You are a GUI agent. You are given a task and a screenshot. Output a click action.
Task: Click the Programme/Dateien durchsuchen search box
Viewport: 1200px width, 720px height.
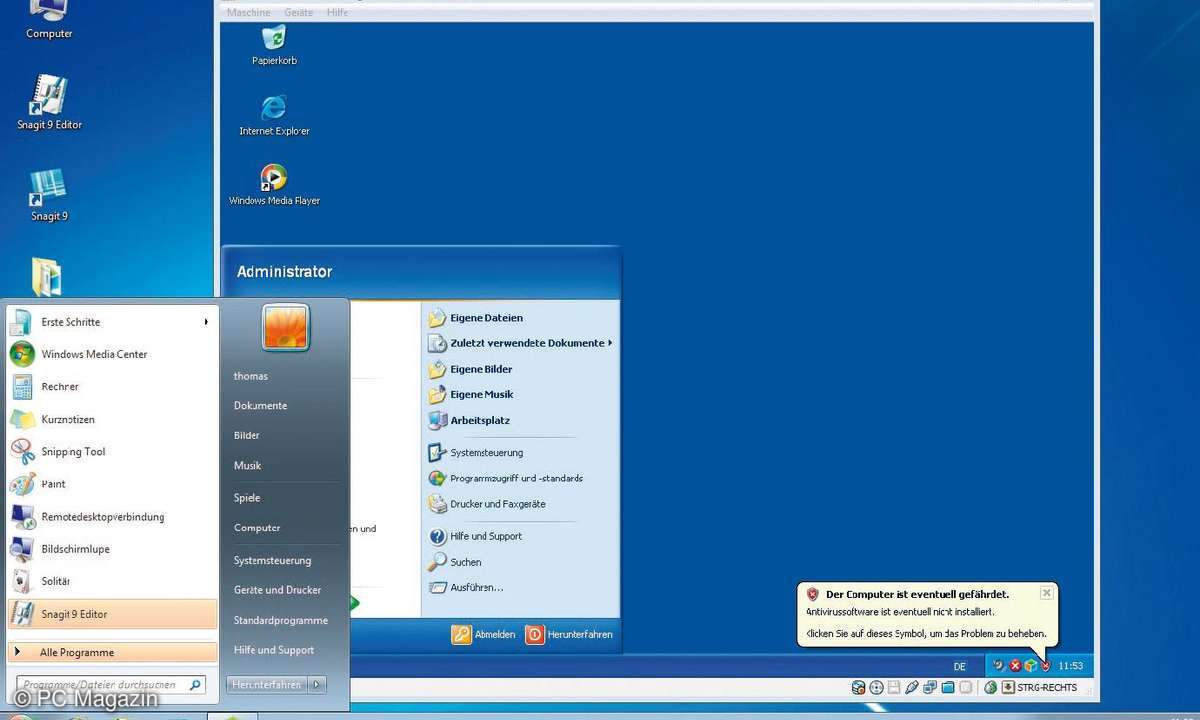click(x=111, y=685)
